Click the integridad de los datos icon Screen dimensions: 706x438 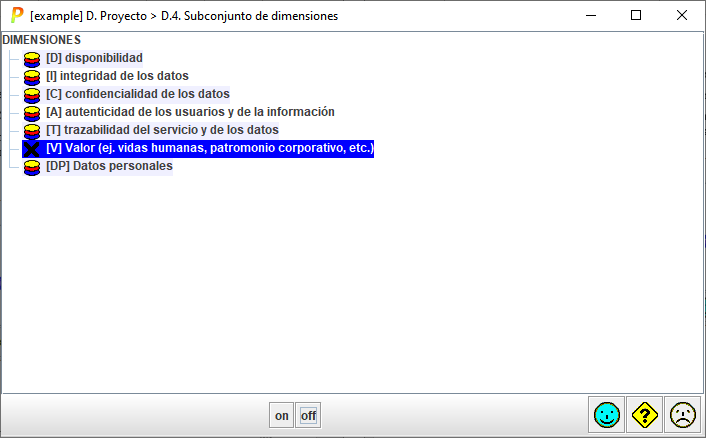[32, 76]
